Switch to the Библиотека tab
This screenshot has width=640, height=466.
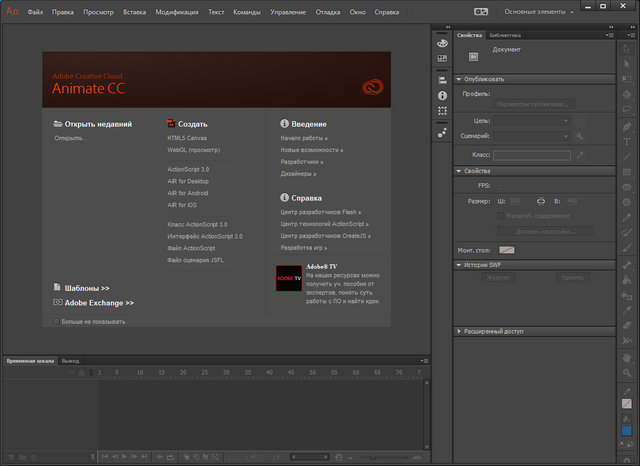point(504,35)
